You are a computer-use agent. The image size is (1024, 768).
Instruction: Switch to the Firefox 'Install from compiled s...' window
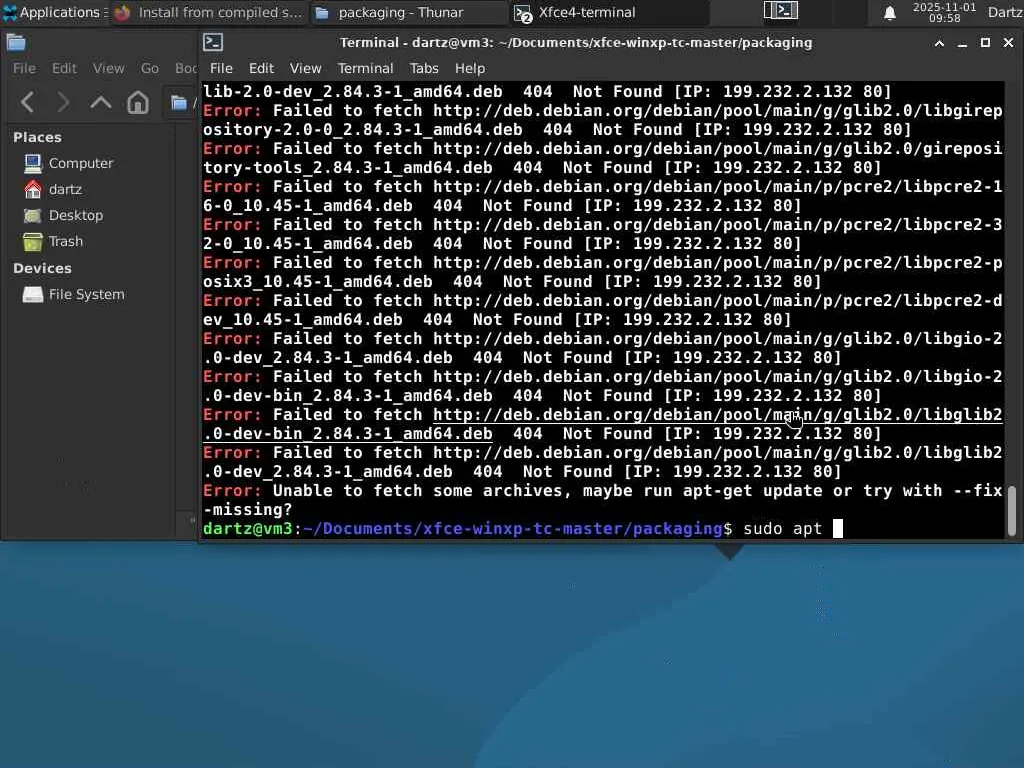(x=209, y=12)
